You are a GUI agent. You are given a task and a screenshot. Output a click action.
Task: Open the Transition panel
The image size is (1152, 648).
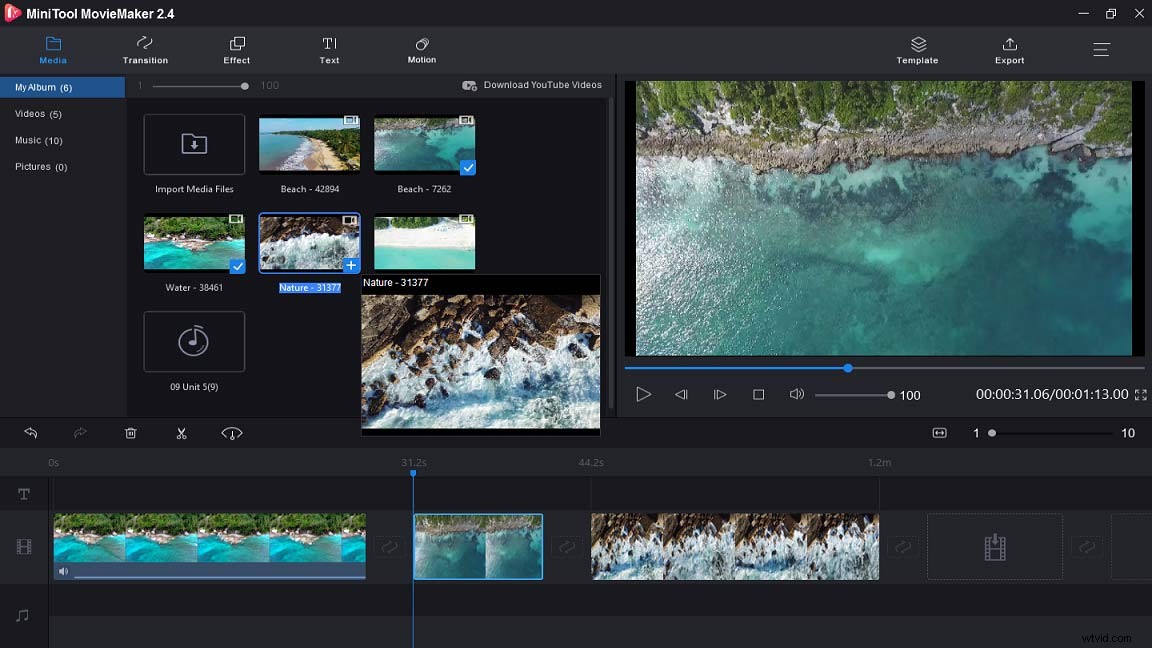[145, 50]
